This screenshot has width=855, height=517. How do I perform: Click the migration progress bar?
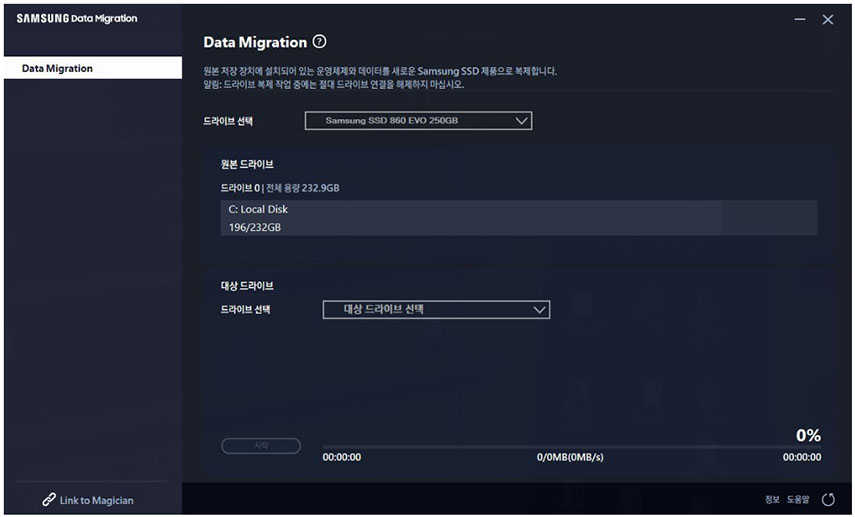click(x=571, y=447)
